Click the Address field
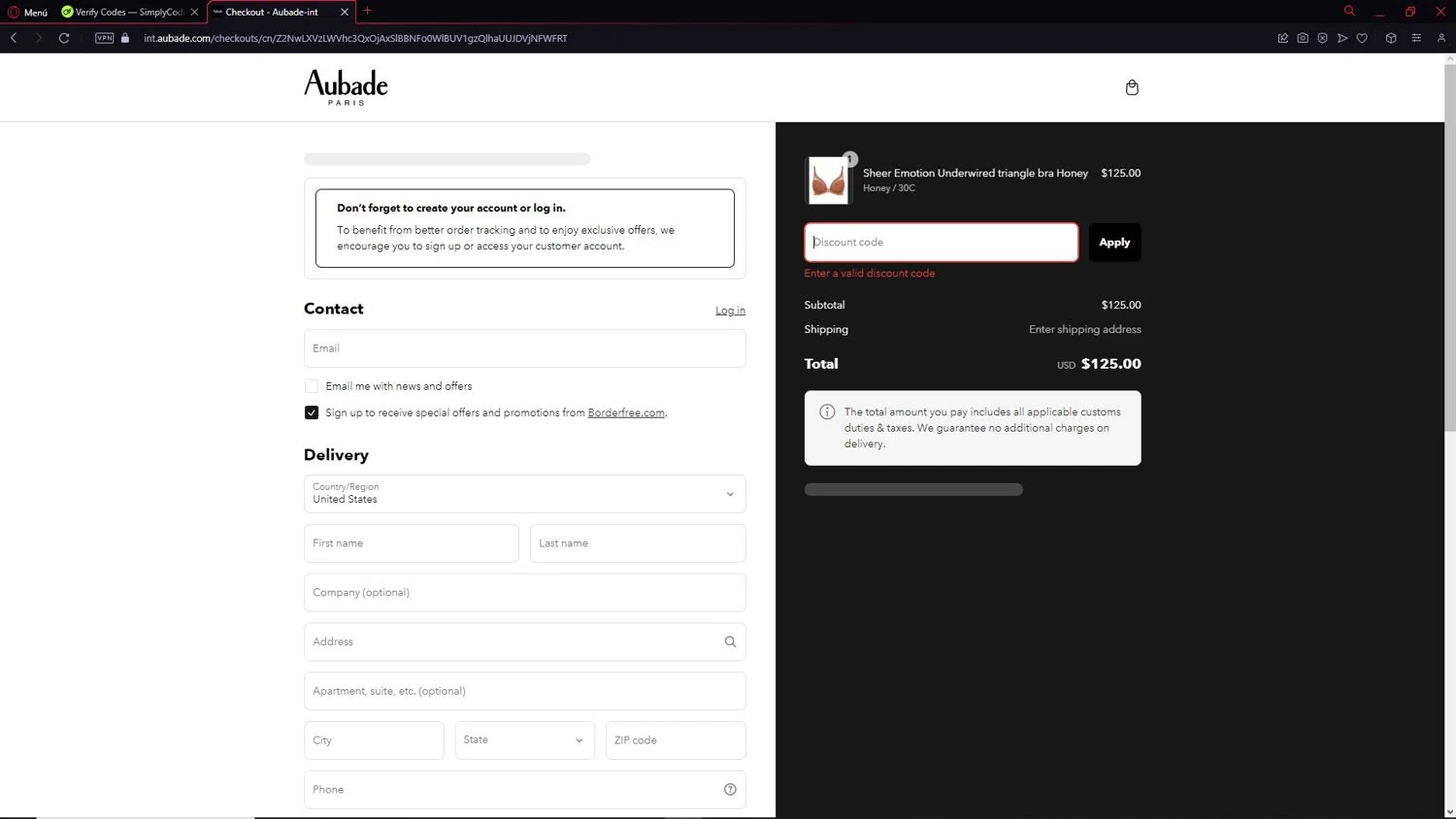The width and height of the screenshot is (1456, 819). click(x=524, y=641)
